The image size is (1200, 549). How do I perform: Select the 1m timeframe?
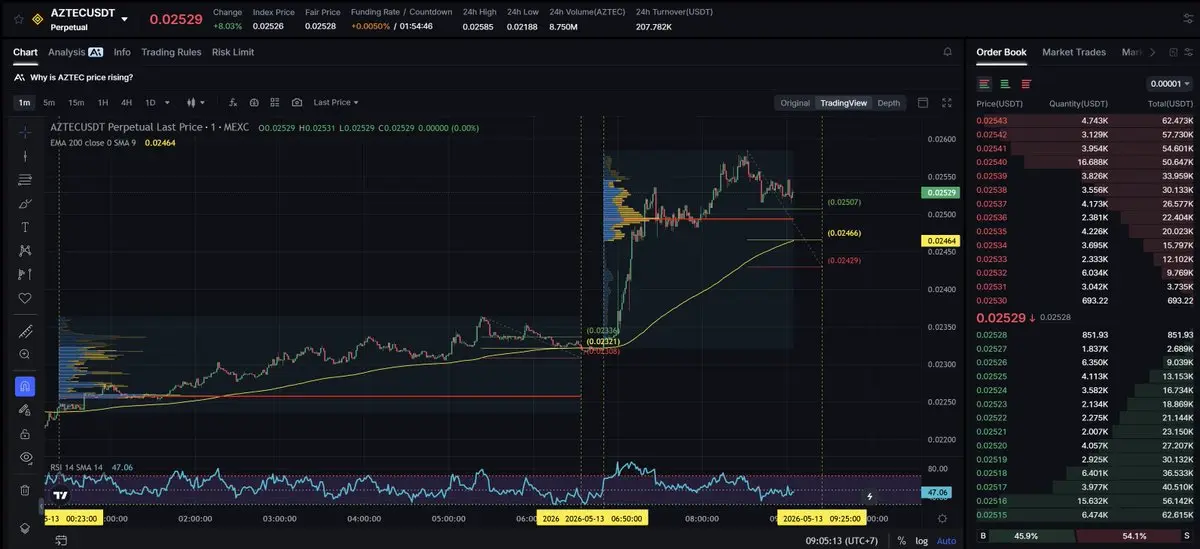coord(24,102)
